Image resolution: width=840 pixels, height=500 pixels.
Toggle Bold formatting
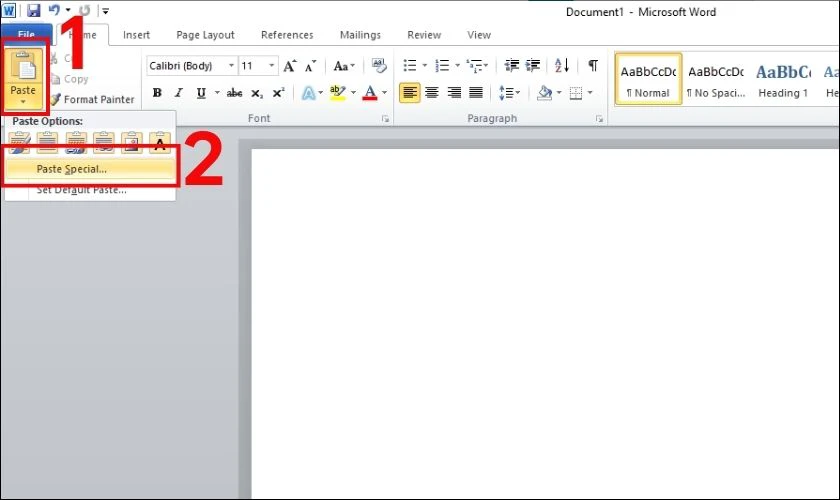pyautogui.click(x=157, y=93)
